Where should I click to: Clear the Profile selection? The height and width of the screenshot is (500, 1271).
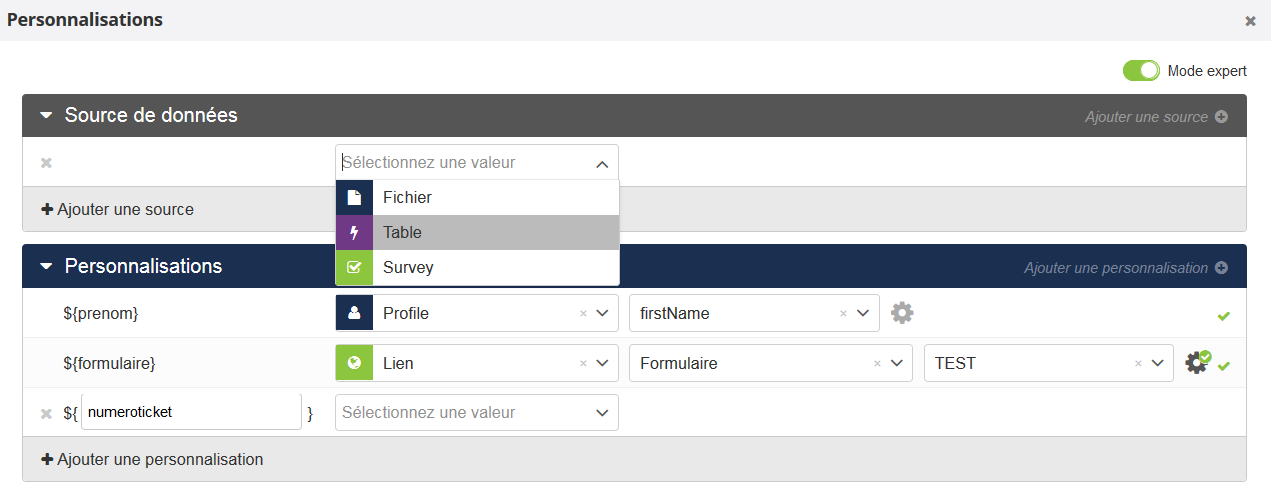click(x=583, y=314)
